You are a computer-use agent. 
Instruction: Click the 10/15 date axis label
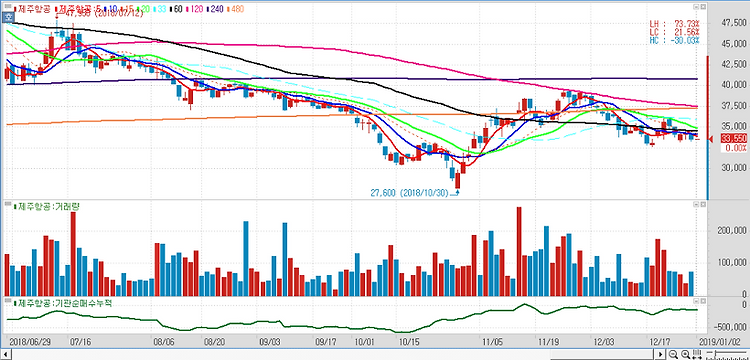[408, 342]
